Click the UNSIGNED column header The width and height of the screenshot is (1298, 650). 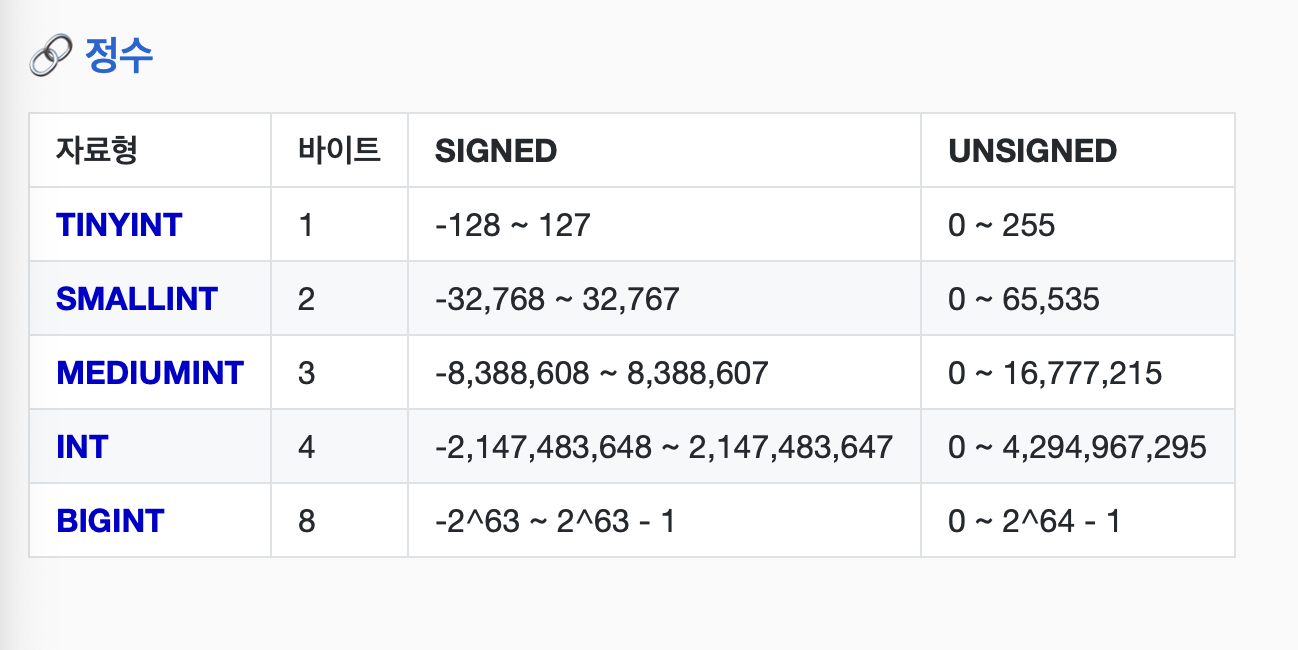tap(1032, 151)
